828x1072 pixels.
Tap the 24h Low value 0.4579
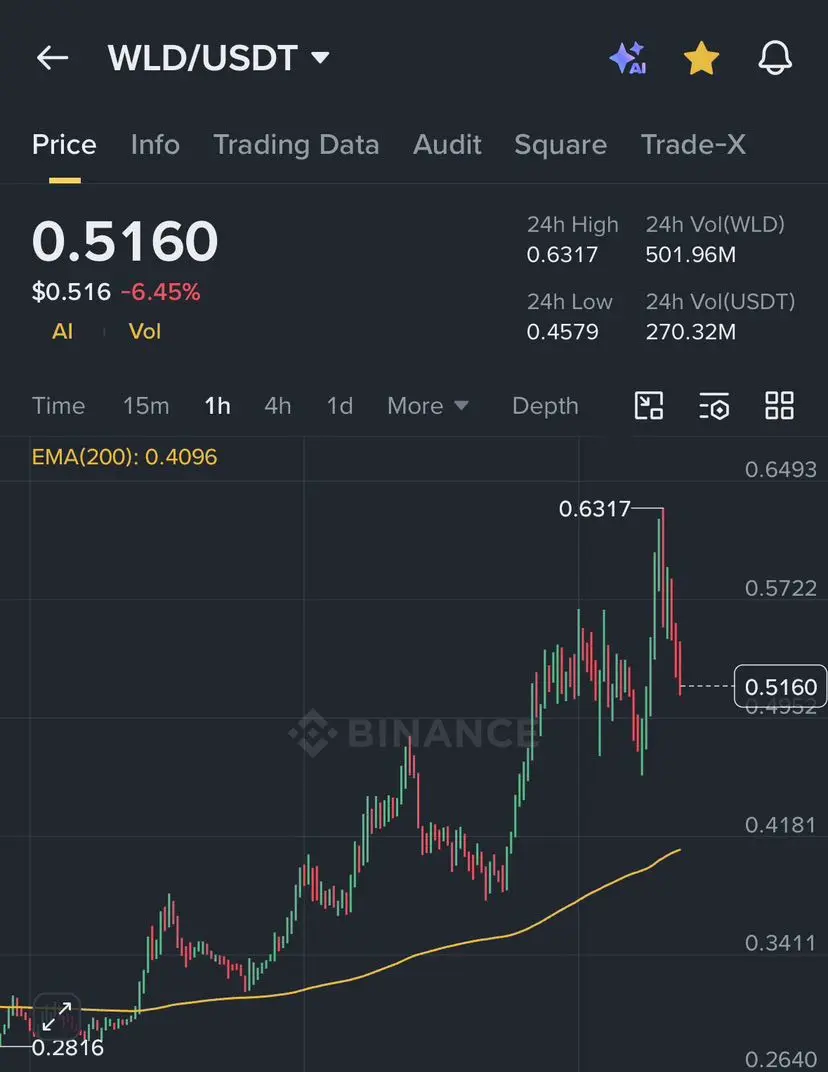[562, 332]
